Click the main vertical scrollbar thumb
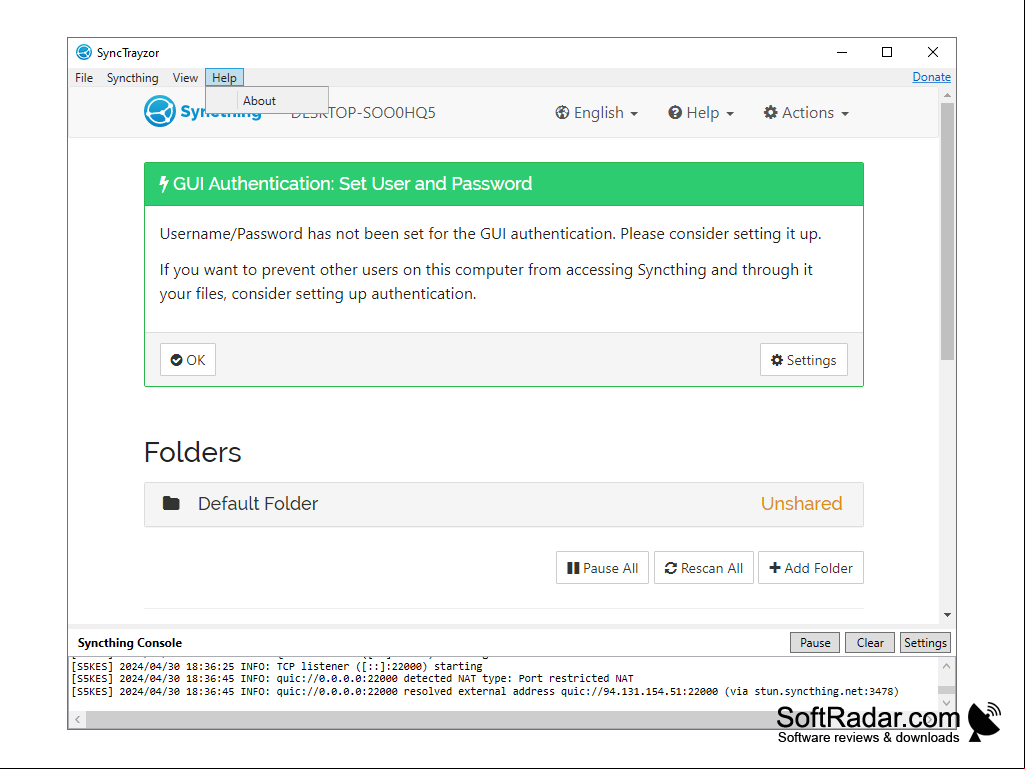The height and width of the screenshot is (769, 1025). [947, 231]
